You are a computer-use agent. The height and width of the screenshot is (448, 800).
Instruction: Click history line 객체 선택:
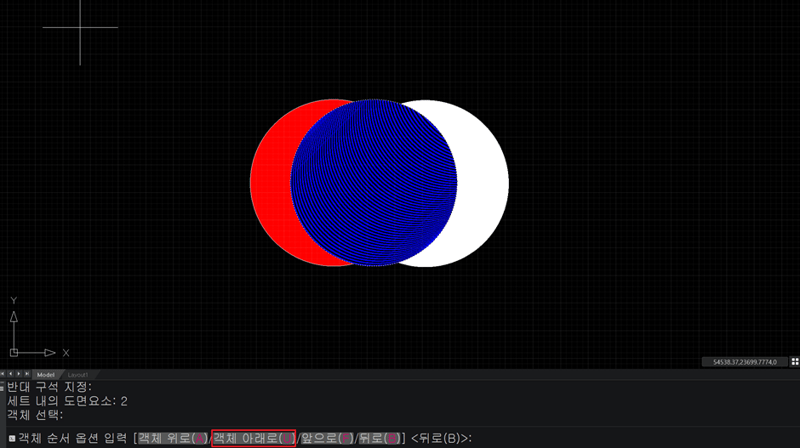click(35, 415)
